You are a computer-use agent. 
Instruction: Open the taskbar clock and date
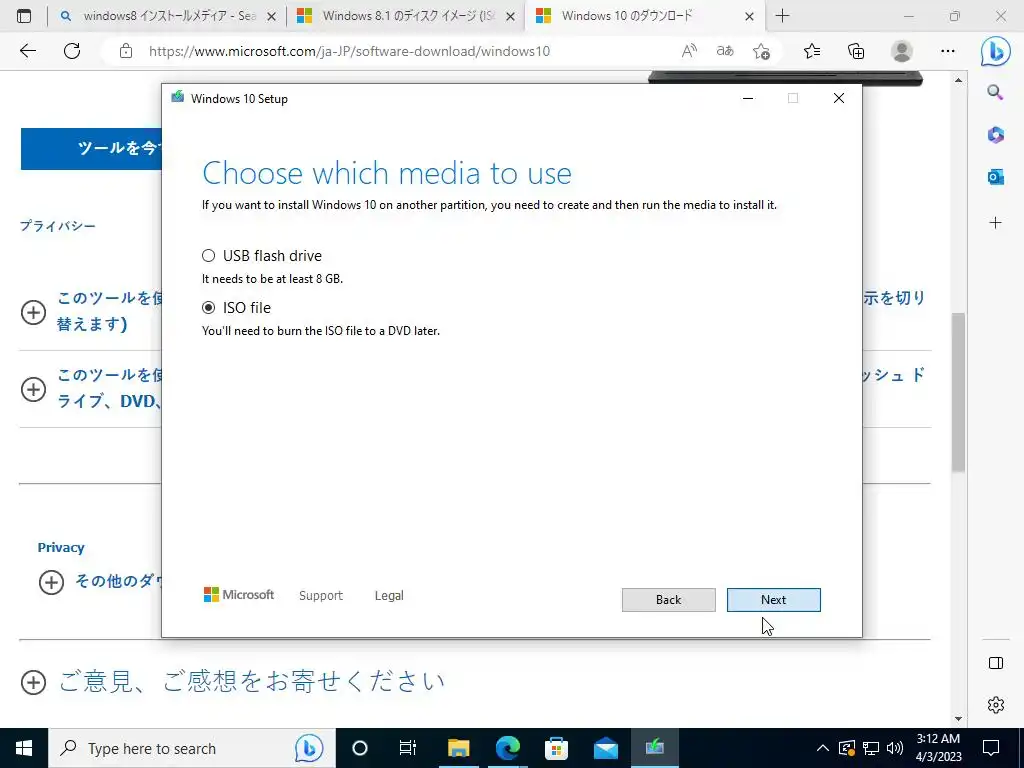pos(938,748)
